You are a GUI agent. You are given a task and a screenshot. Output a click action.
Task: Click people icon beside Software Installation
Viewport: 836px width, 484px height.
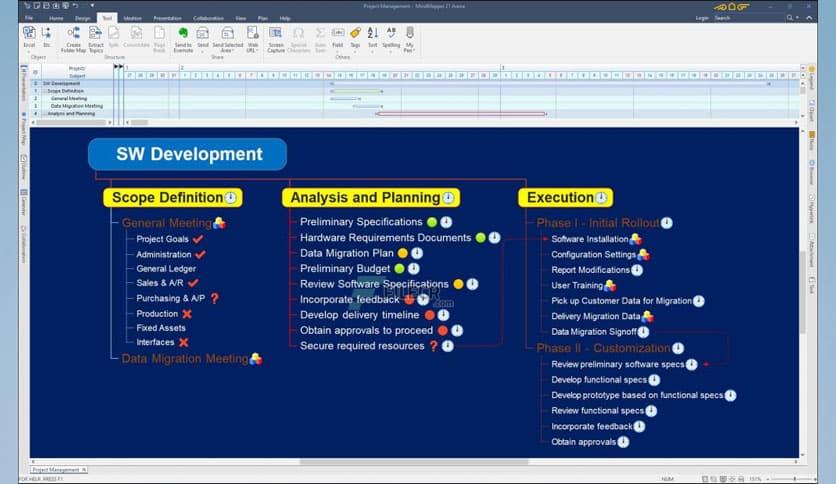click(x=635, y=239)
